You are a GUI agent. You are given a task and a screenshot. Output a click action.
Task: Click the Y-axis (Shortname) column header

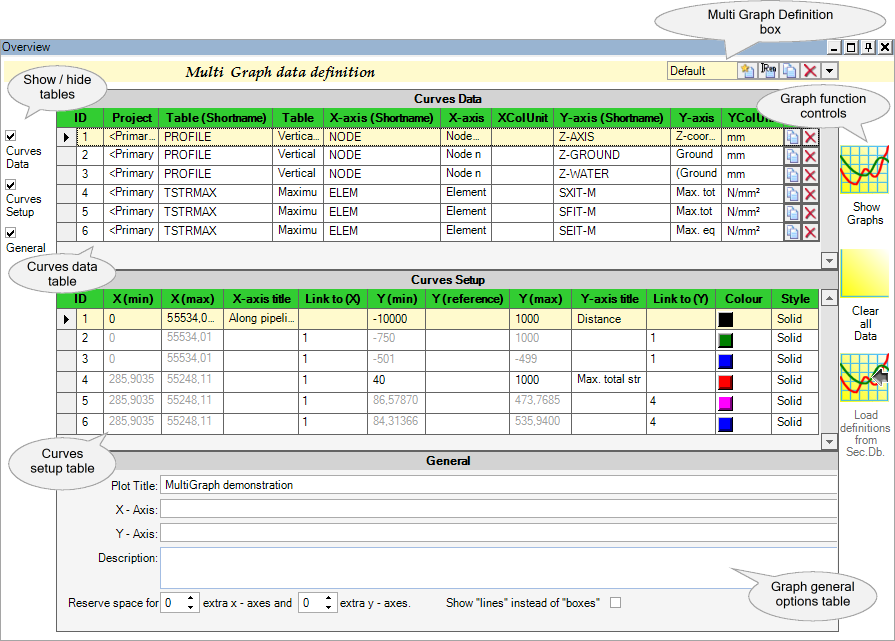tap(611, 118)
